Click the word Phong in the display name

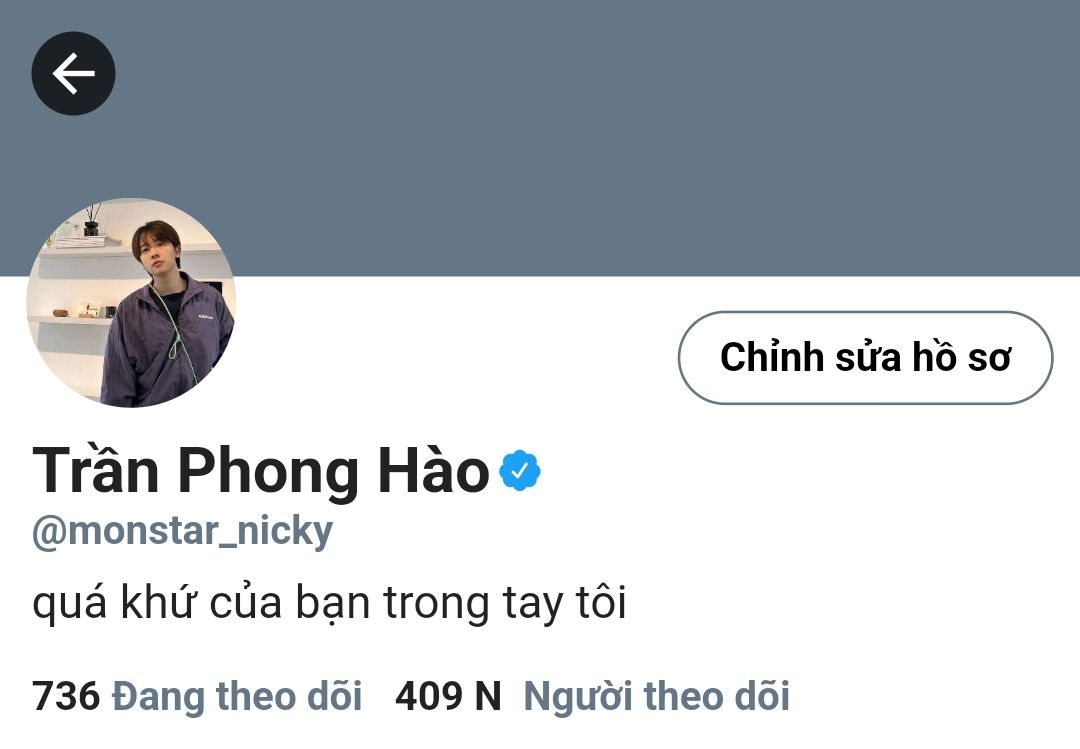269,472
